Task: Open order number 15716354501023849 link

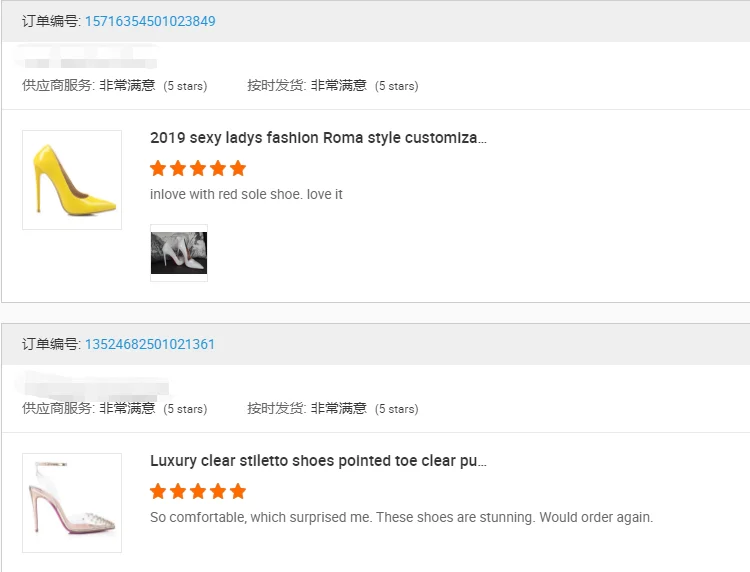Action: (x=150, y=21)
